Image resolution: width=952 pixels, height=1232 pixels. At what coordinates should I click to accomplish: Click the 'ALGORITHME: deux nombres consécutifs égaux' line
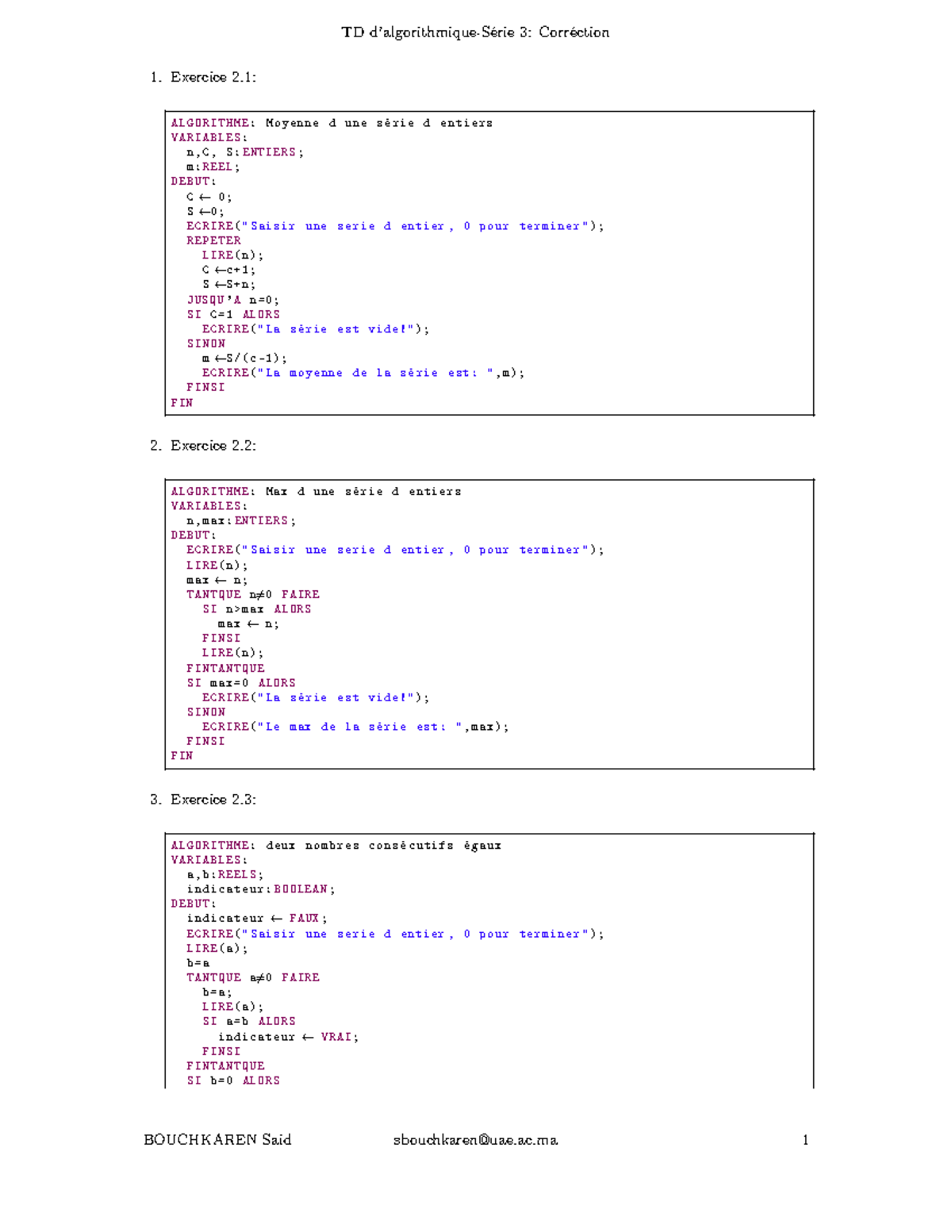336,846
